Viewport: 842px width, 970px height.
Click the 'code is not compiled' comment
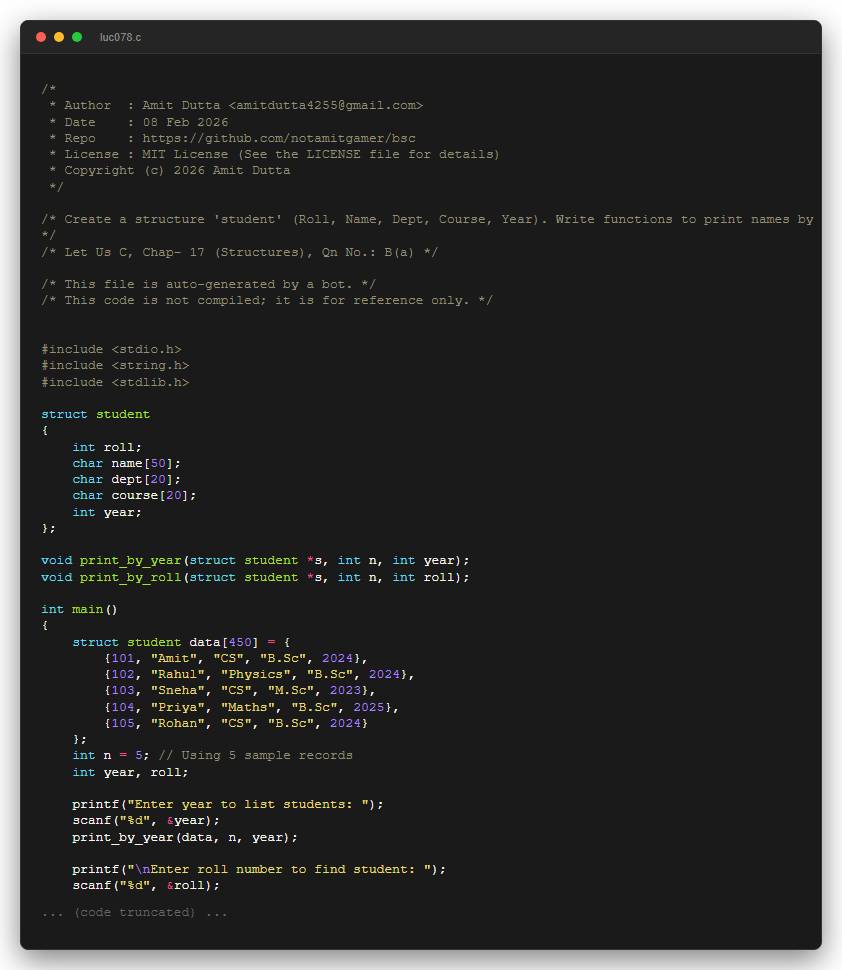267,300
